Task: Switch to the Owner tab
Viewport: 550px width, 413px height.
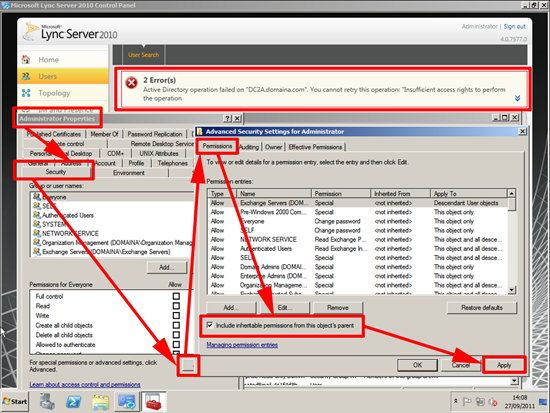Action: click(274, 147)
